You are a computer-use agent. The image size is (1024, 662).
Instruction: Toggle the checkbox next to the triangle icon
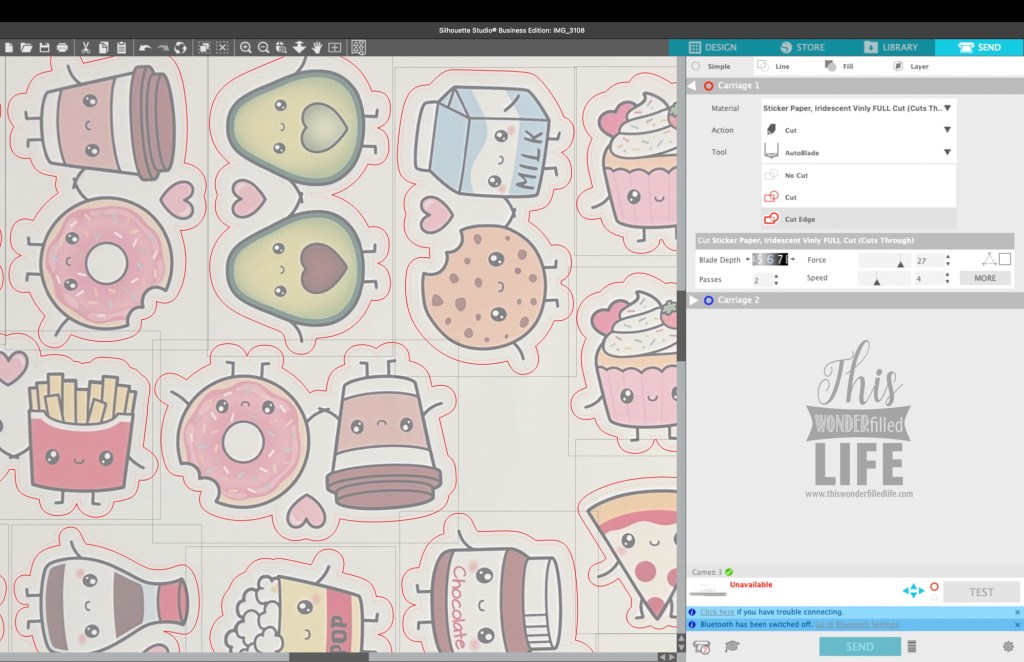pyautogui.click(x=1005, y=259)
